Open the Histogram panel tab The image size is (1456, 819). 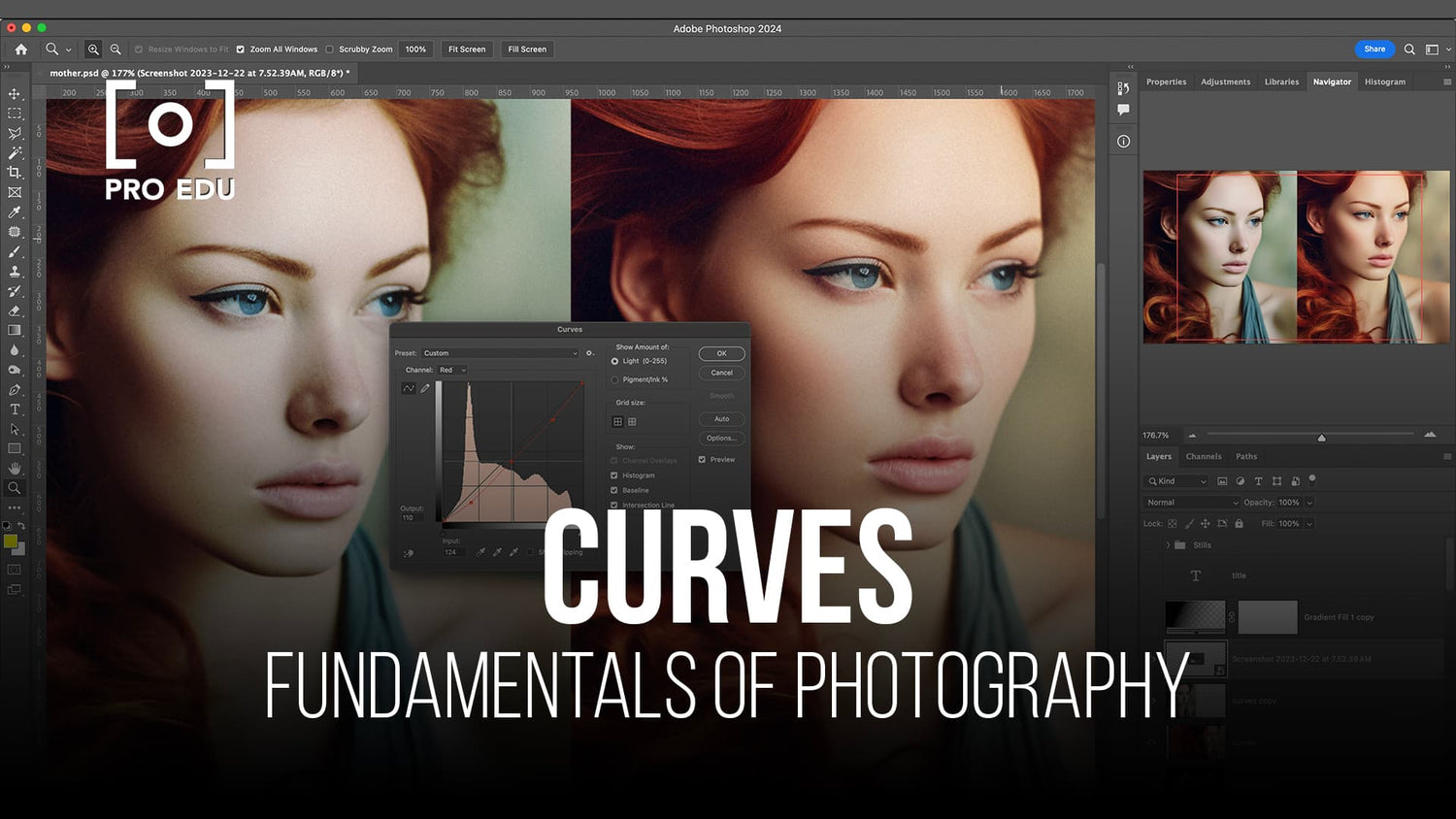[x=1385, y=82]
